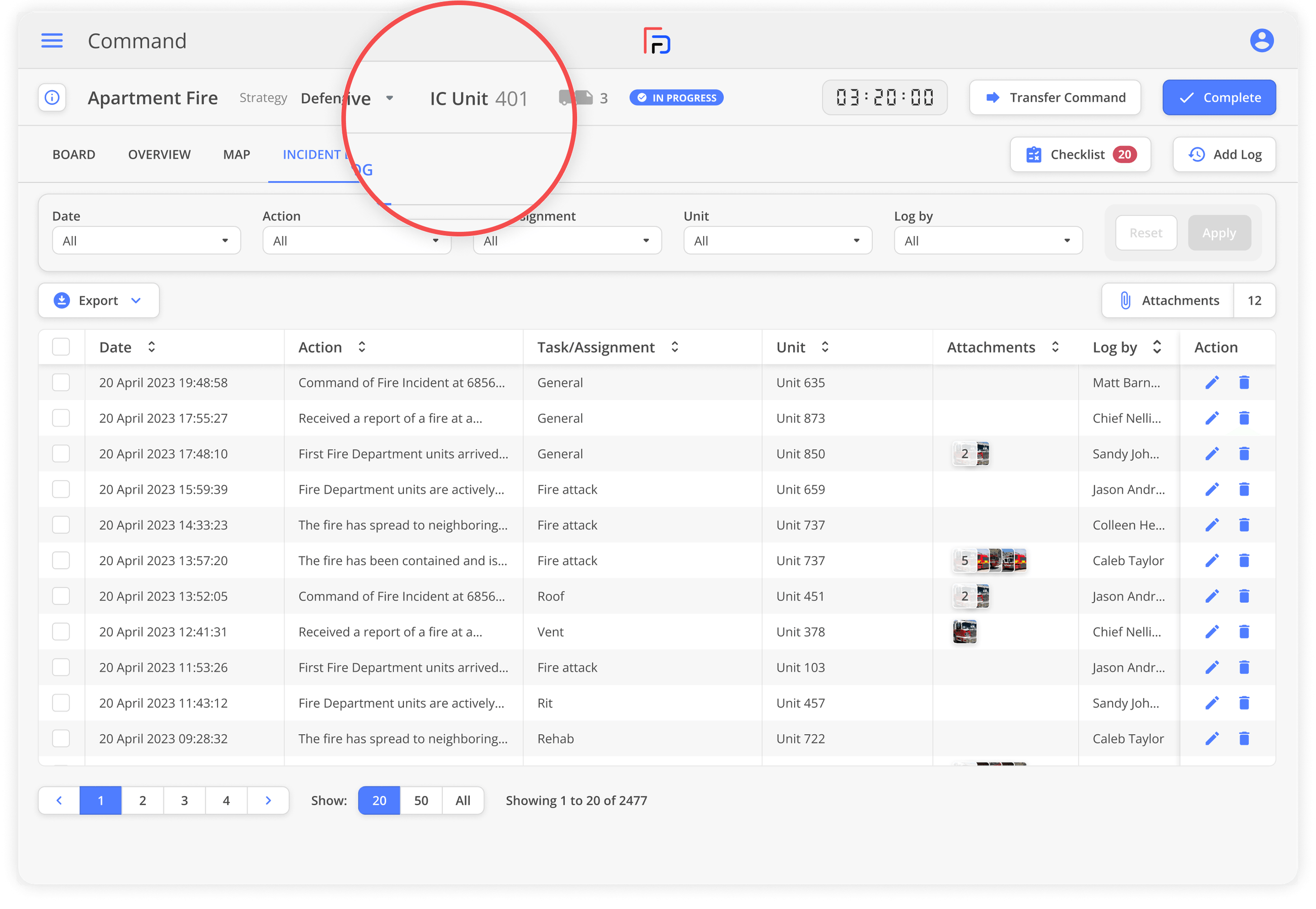The width and height of the screenshot is (1316, 909).
Task: Edit the Unit 635 log entry pencil
Action: click(x=1212, y=382)
